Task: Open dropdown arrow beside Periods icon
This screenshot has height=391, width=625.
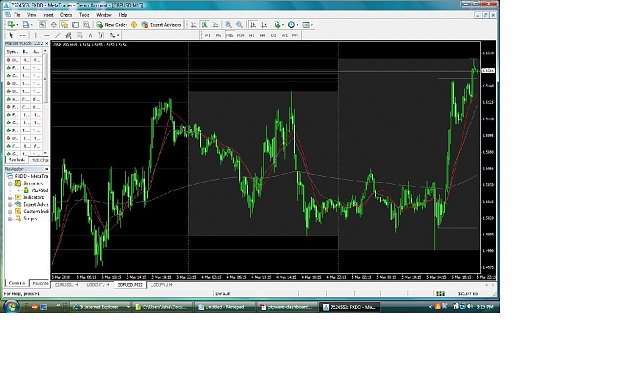Action: coord(297,25)
